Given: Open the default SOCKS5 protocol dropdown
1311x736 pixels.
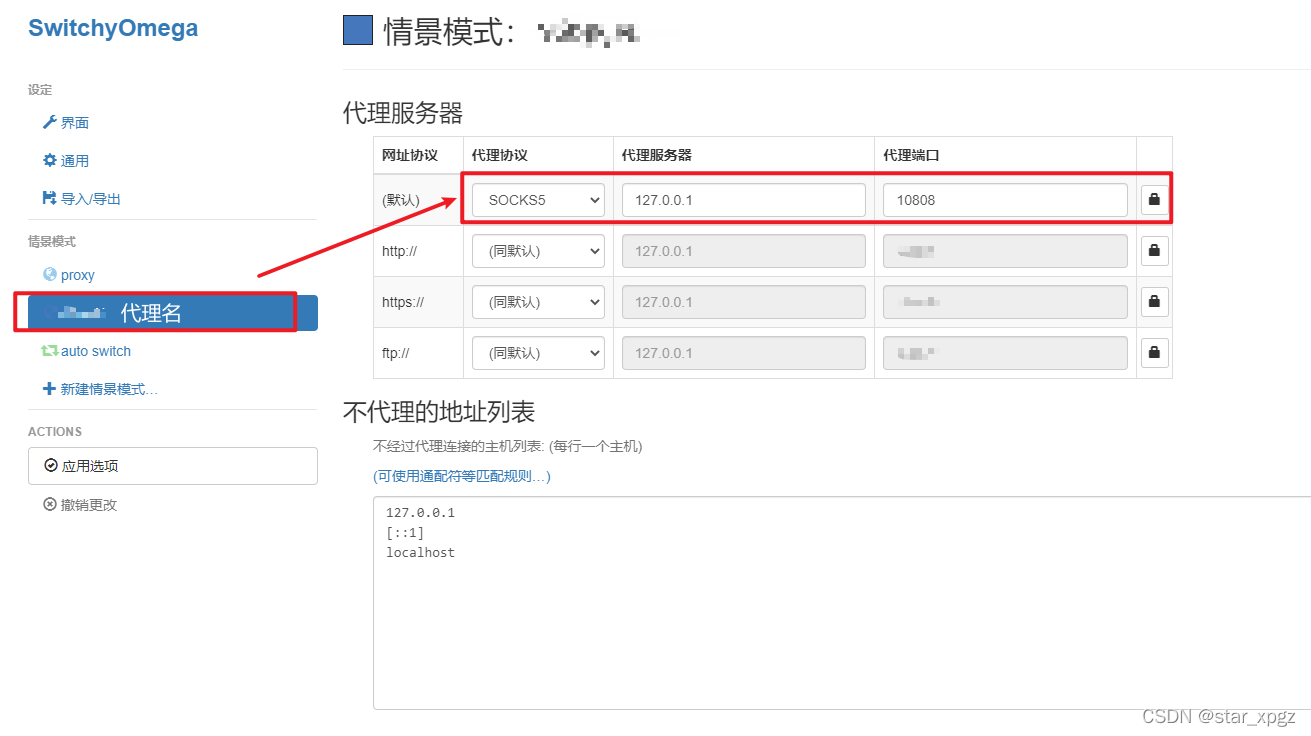Looking at the screenshot, I should click(538, 200).
